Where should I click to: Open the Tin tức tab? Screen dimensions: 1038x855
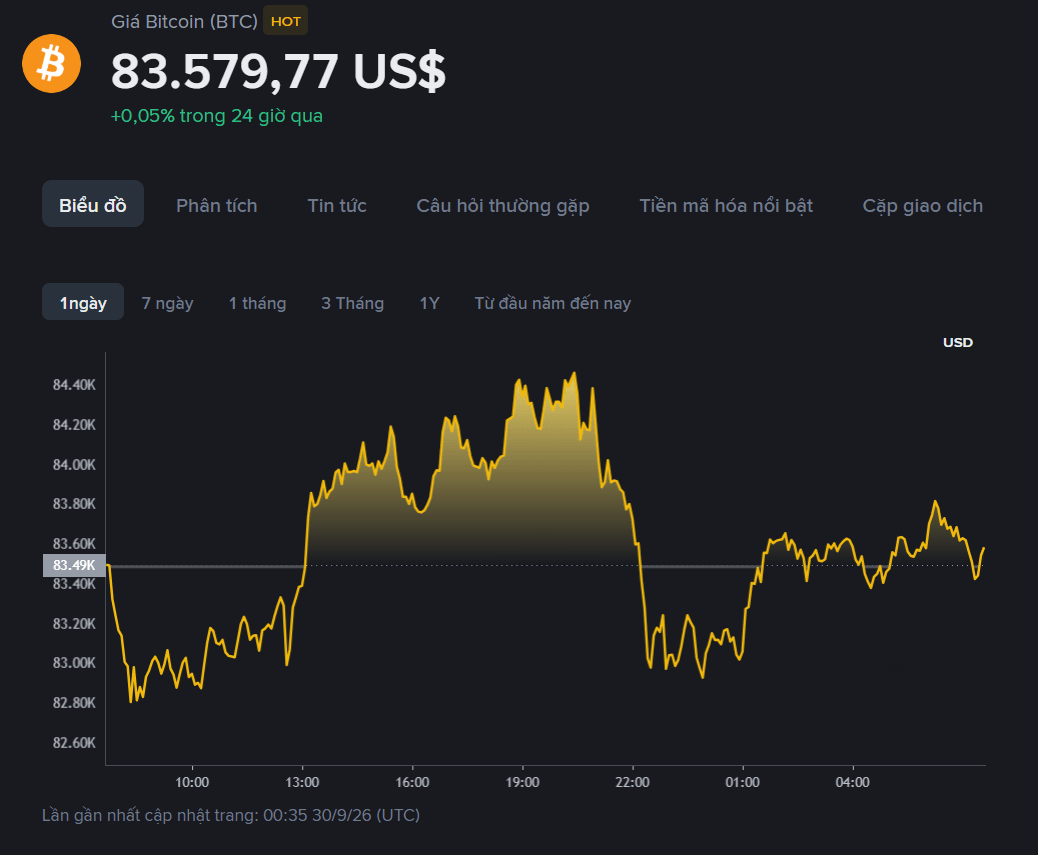337,206
